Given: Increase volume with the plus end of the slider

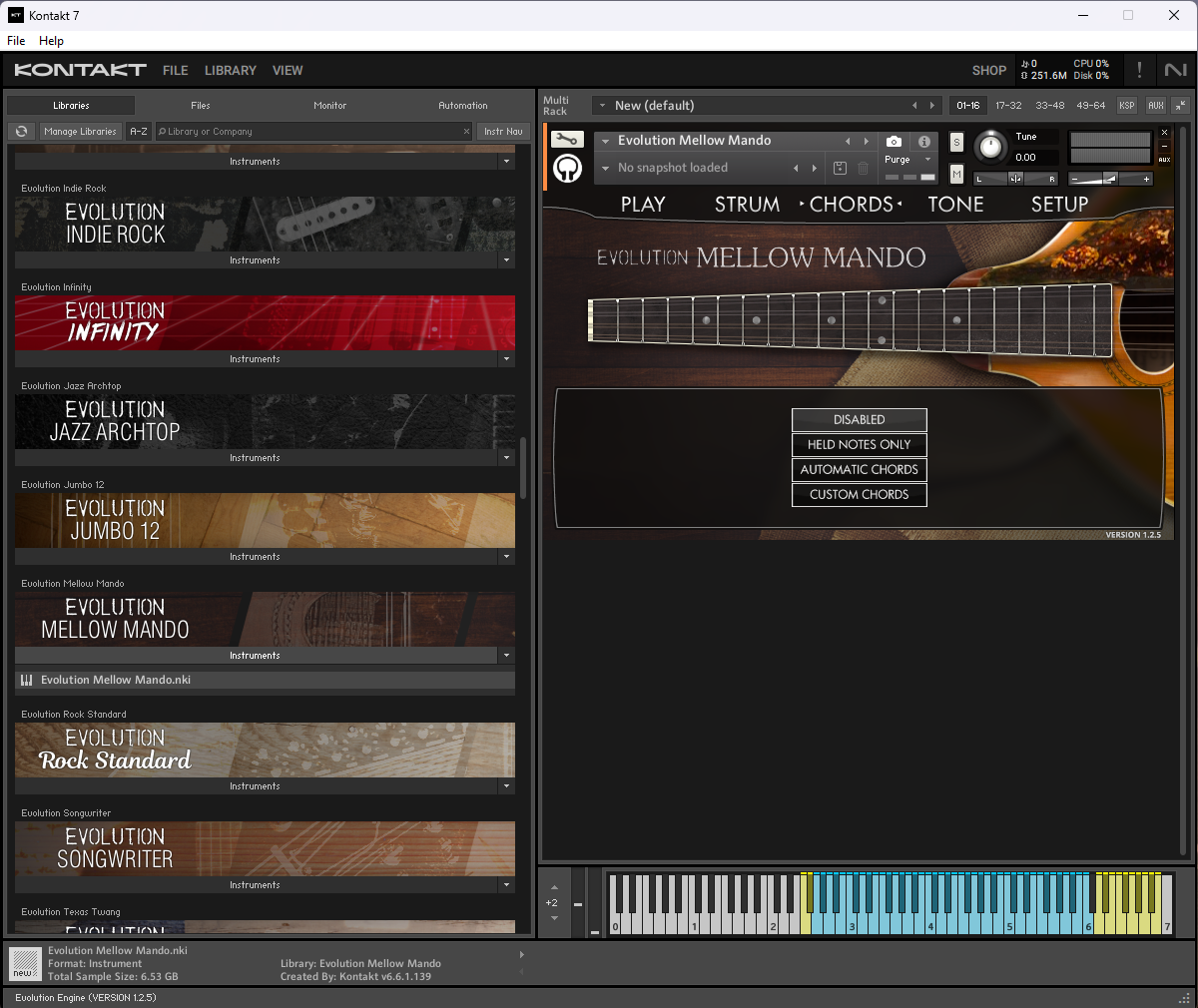Looking at the screenshot, I should coord(1146,179).
